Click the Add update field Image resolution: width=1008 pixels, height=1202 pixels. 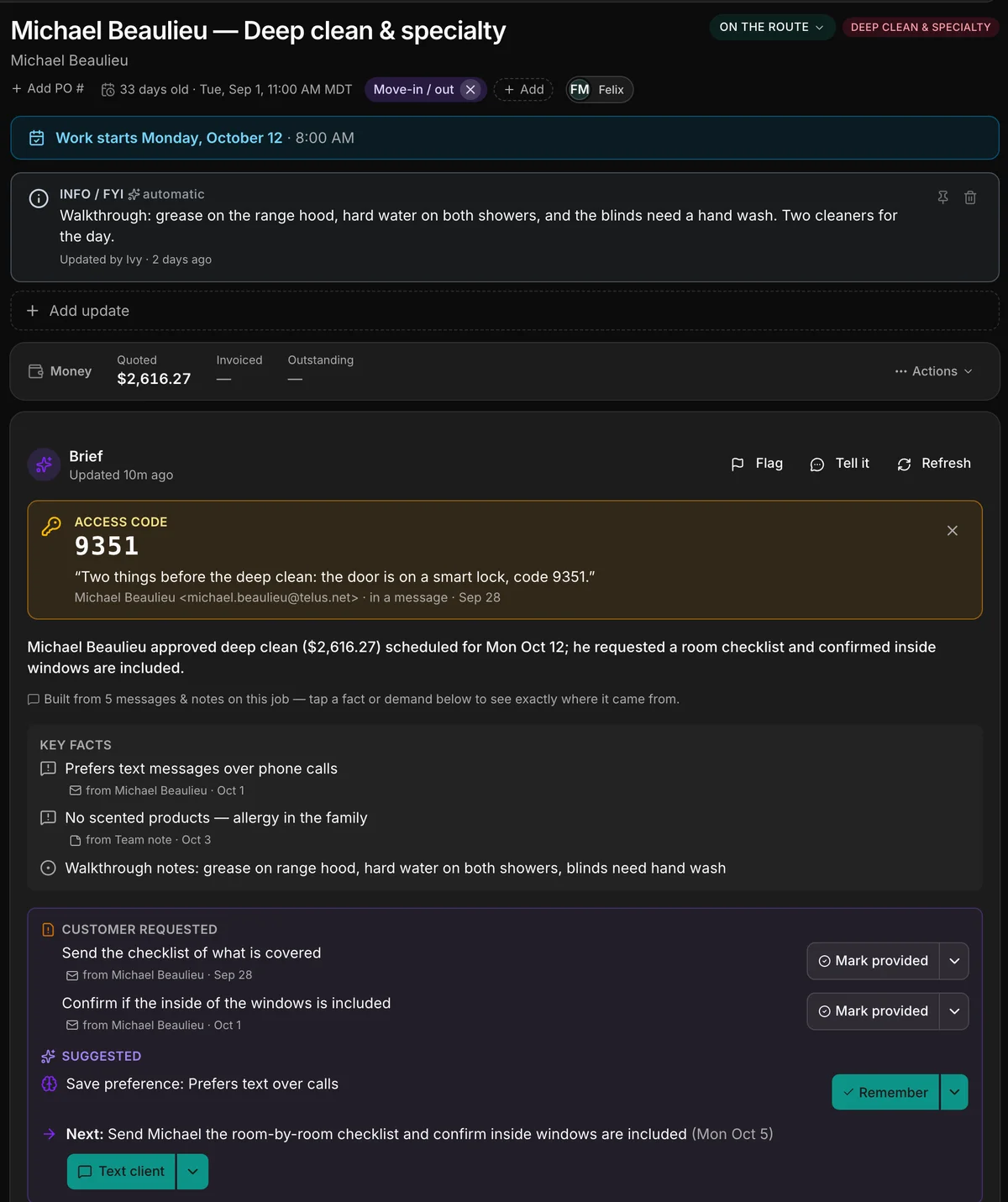coord(505,311)
